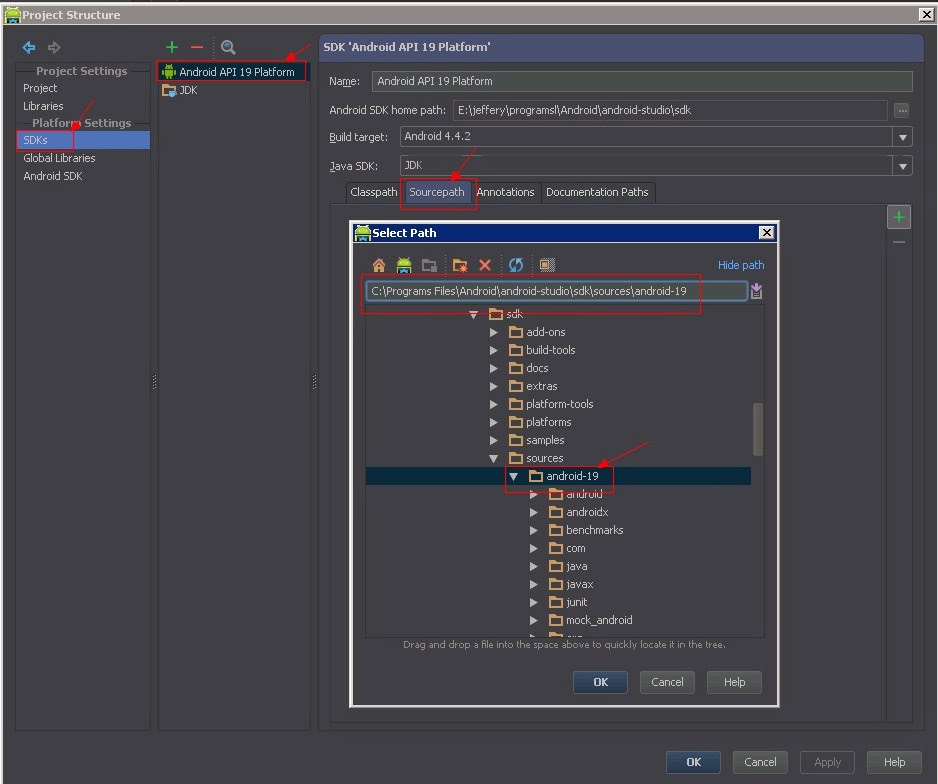Expand the platform-tools folder
The height and width of the screenshot is (784, 938).
pyautogui.click(x=494, y=404)
